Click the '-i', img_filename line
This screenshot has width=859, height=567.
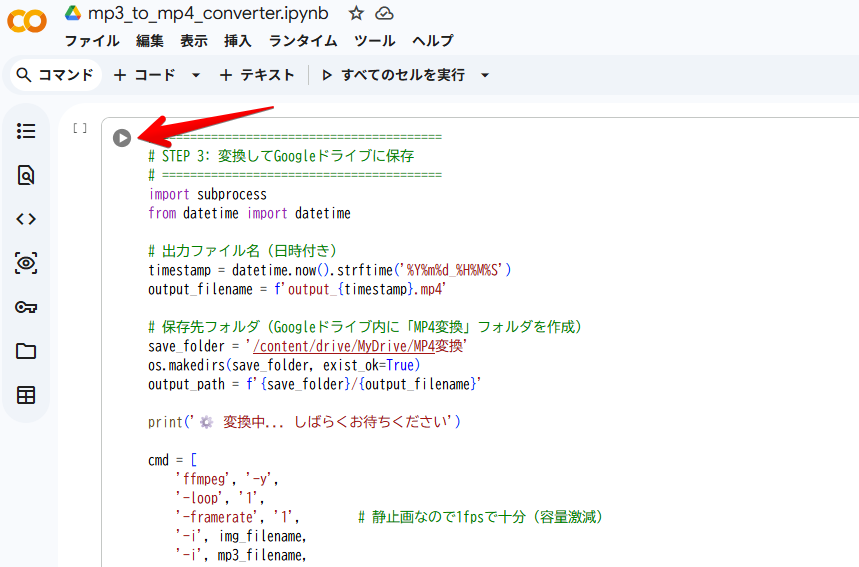click(241, 536)
